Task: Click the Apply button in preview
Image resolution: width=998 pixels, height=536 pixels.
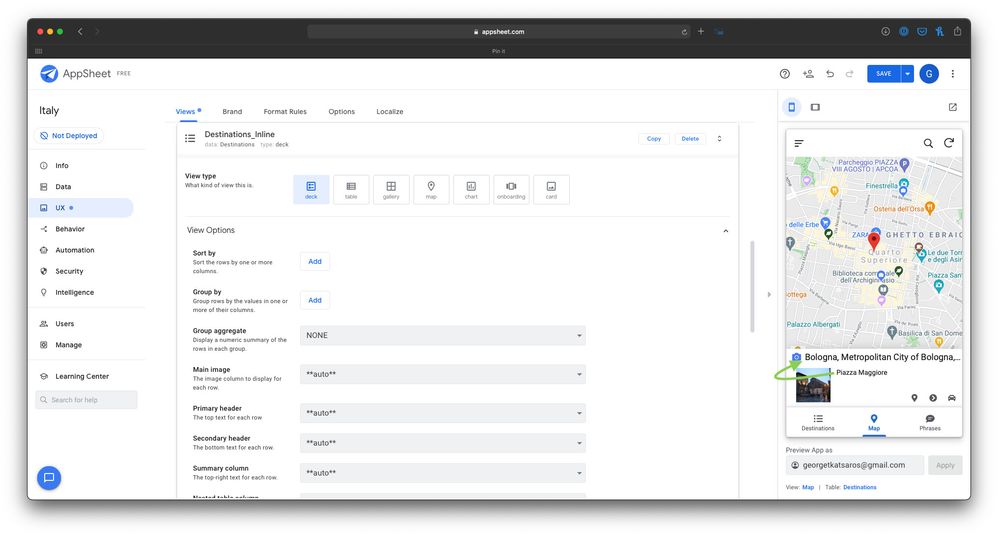Action: point(945,465)
